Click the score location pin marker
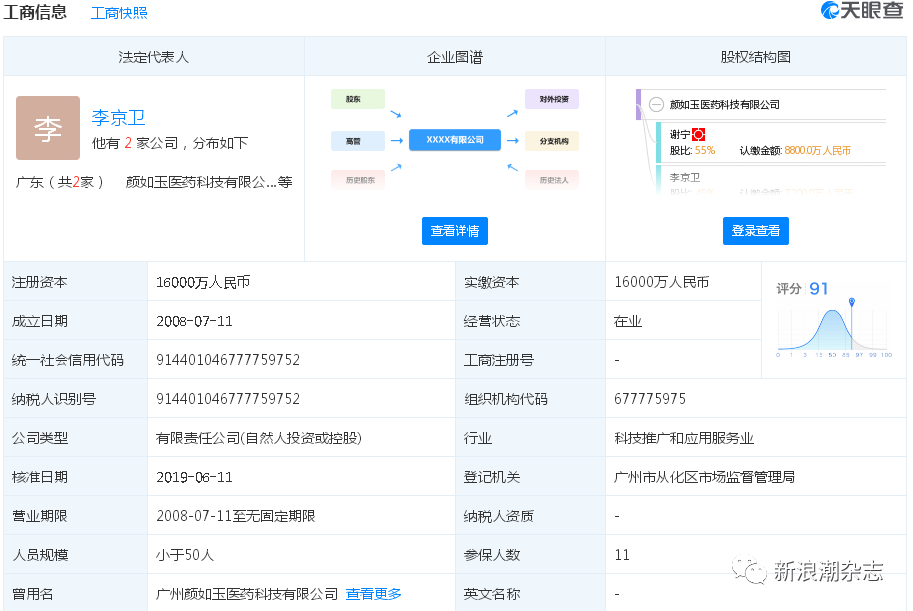Image resolution: width=913 pixels, height=611 pixels. coord(851,301)
